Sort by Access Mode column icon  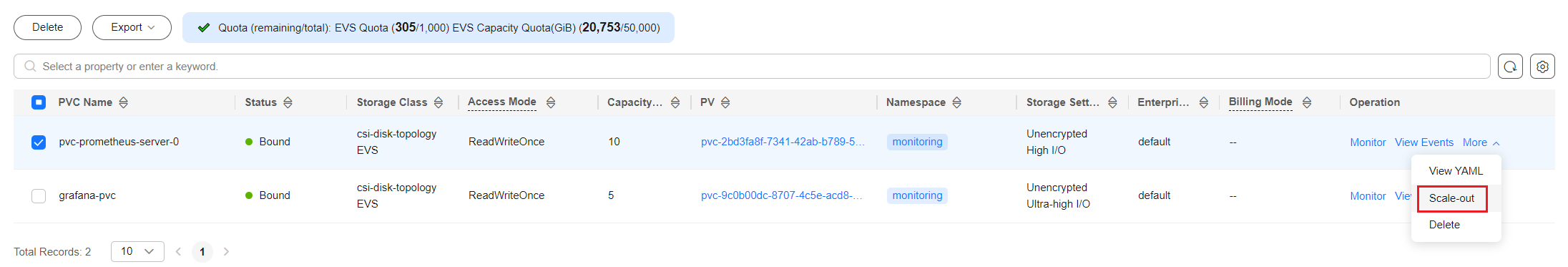(551, 102)
